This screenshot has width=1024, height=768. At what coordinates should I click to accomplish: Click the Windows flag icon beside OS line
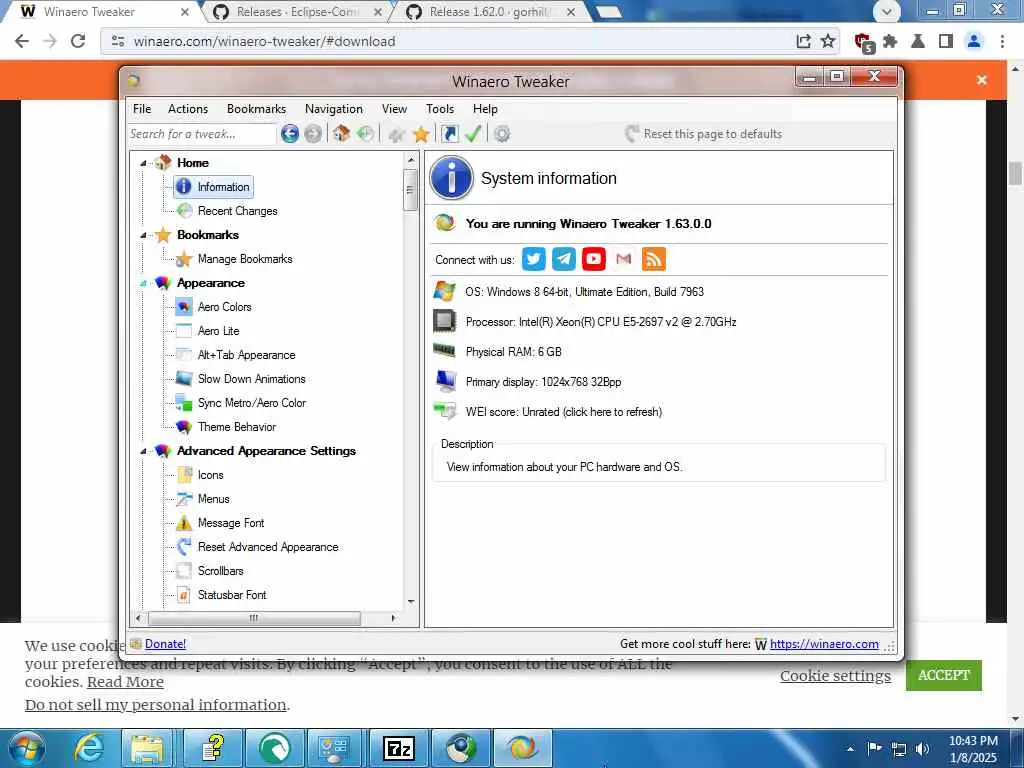click(x=445, y=291)
